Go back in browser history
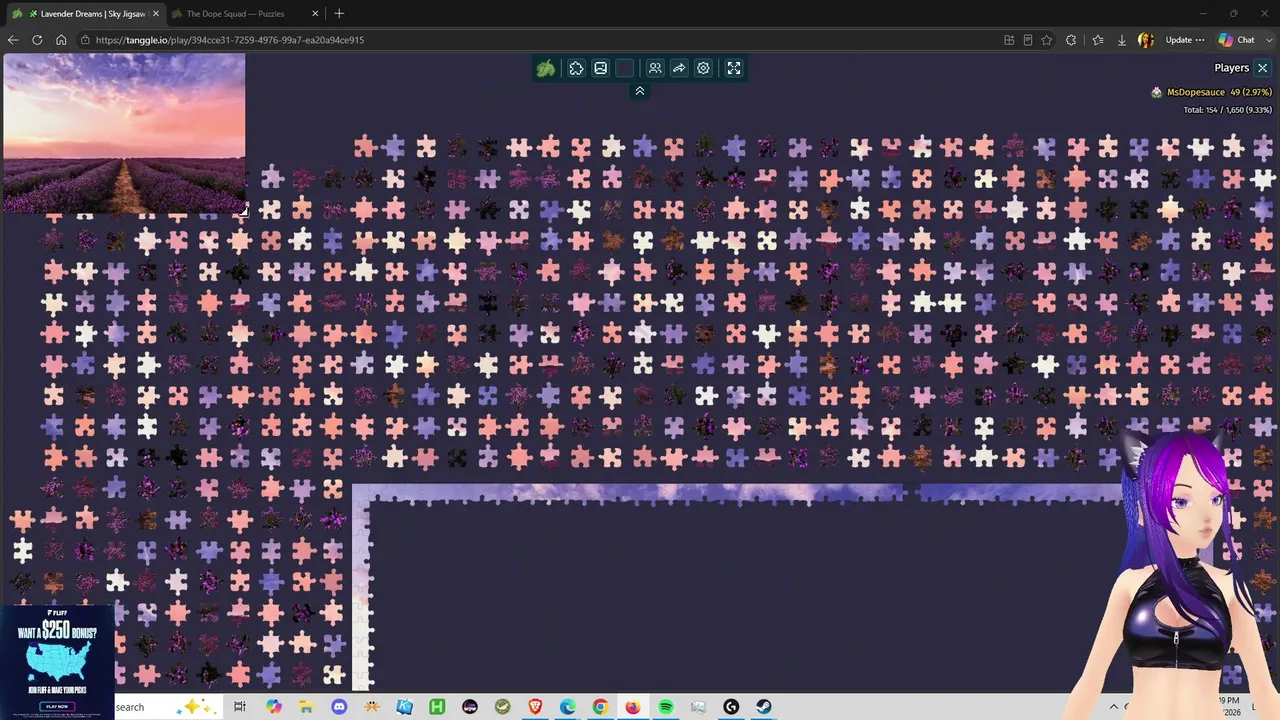The image size is (1280, 720). click(x=13, y=40)
